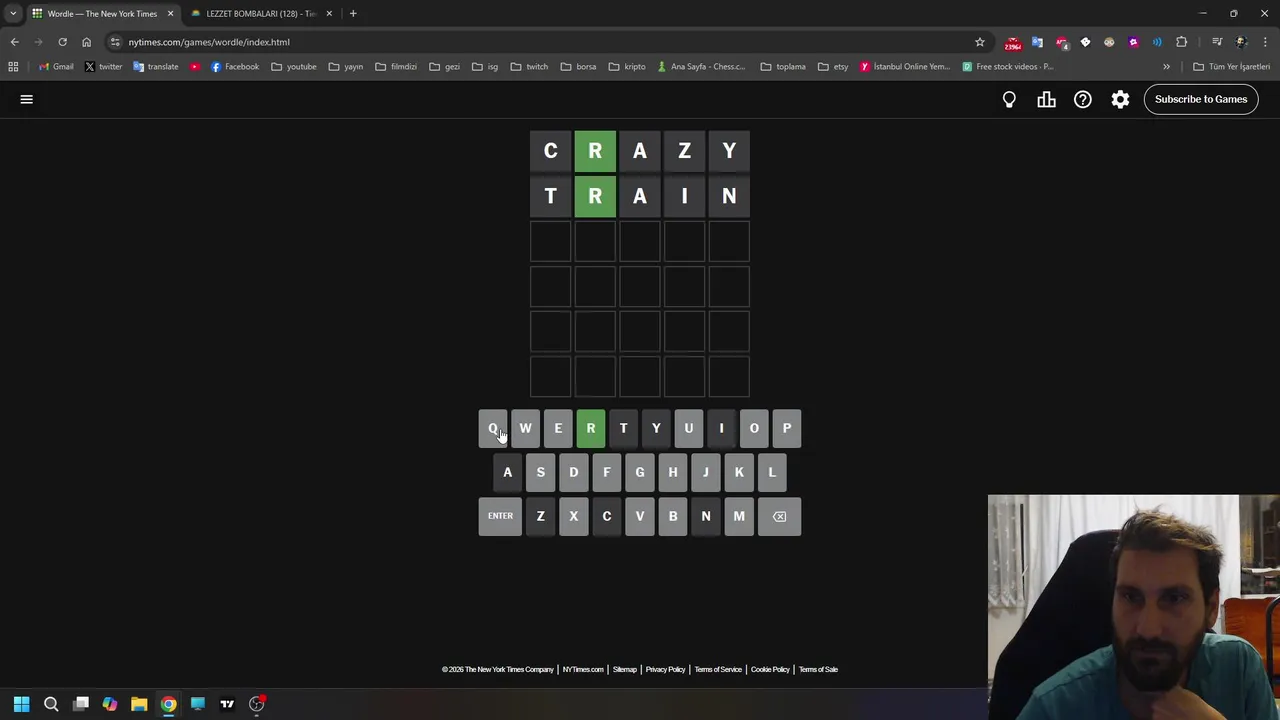Open the Ana Sayfa - Chess.com bookmark

pyautogui.click(x=702, y=67)
